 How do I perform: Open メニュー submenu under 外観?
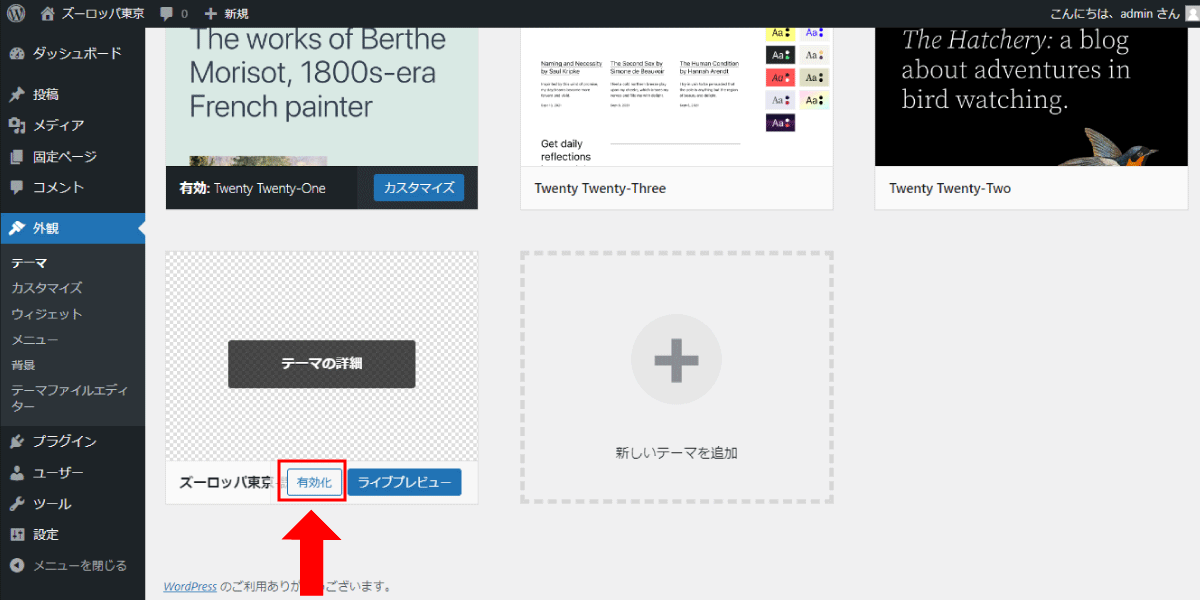pos(35,340)
